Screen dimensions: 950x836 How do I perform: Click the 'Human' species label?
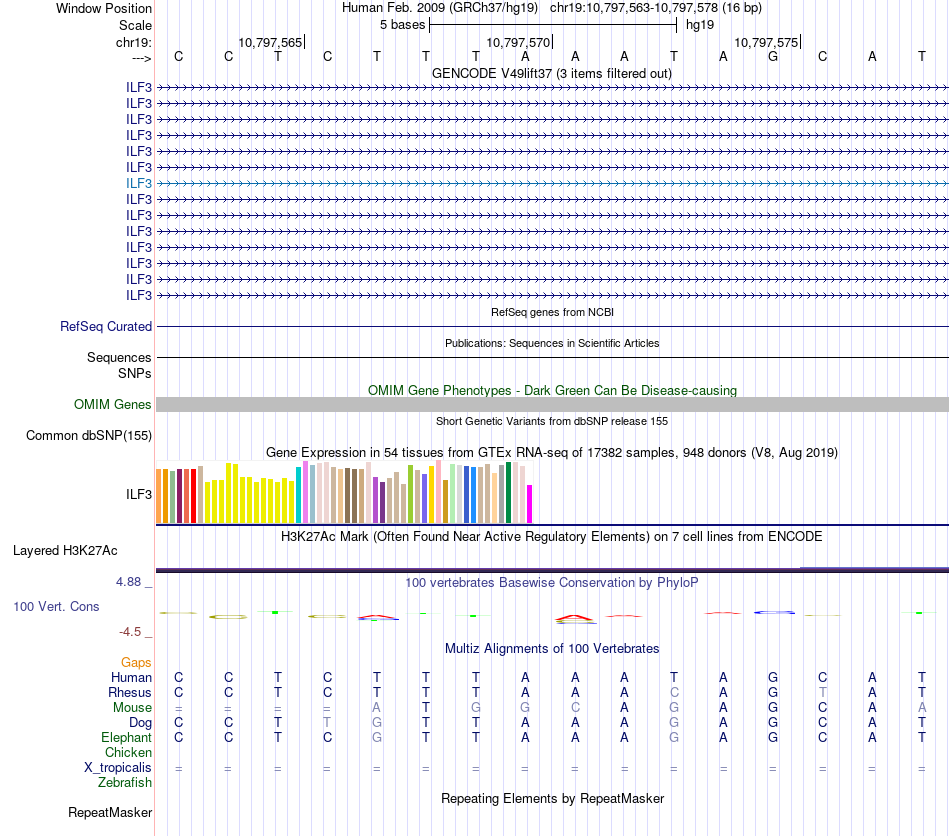pos(131,677)
